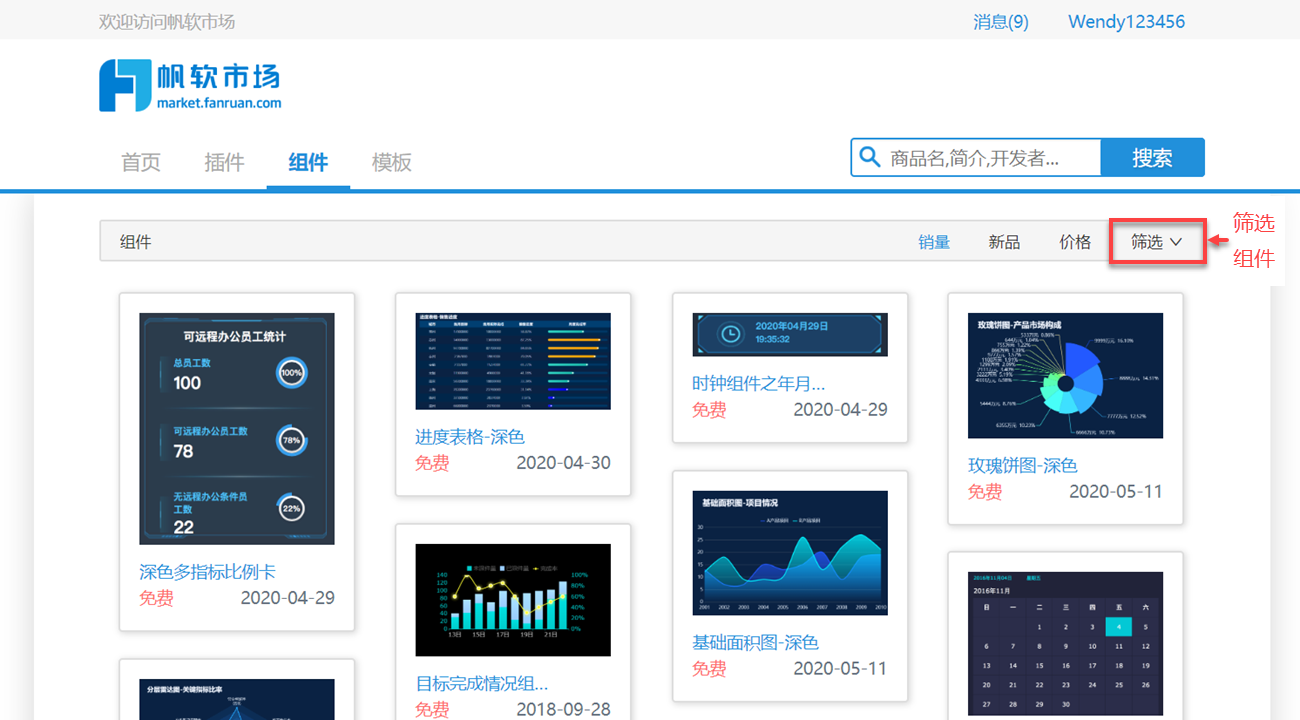The height and width of the screenshot is (720, 1300).
Task: Click the 玫瑰饼图-深色 title link
Action: point(1022,465)
